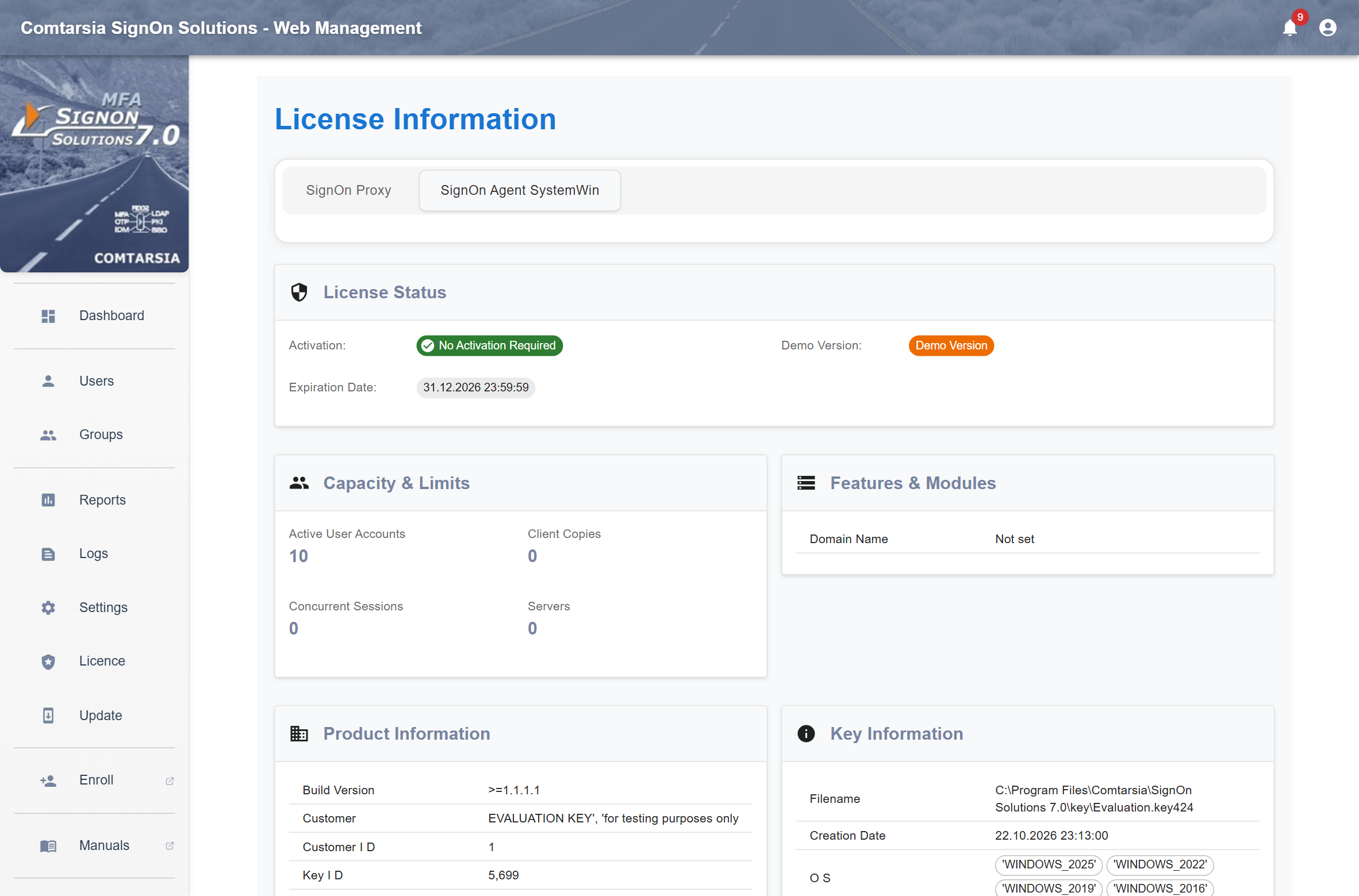Open the Groups menu entry
Screen dimensions: 1359x896
coord(94,435)
